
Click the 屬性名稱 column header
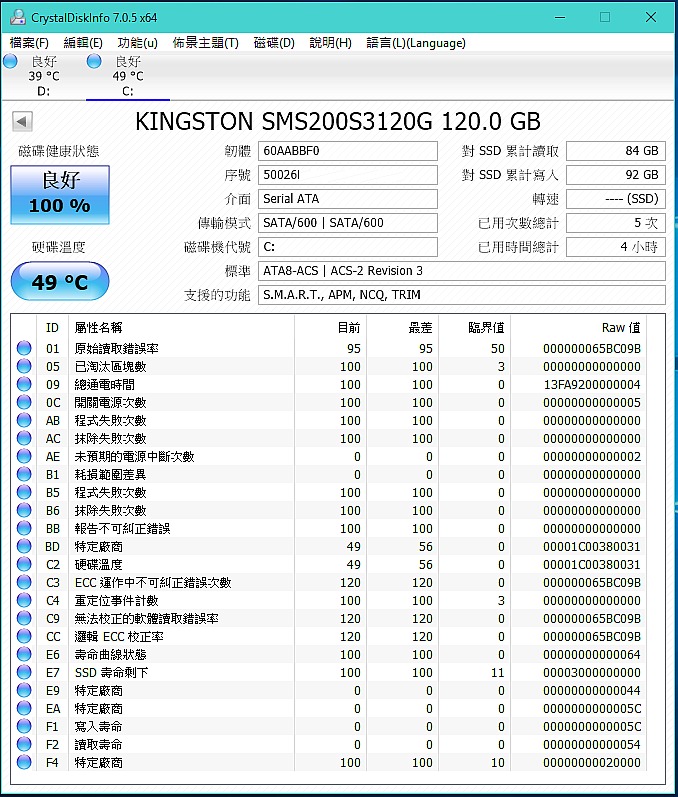[181, 328]
